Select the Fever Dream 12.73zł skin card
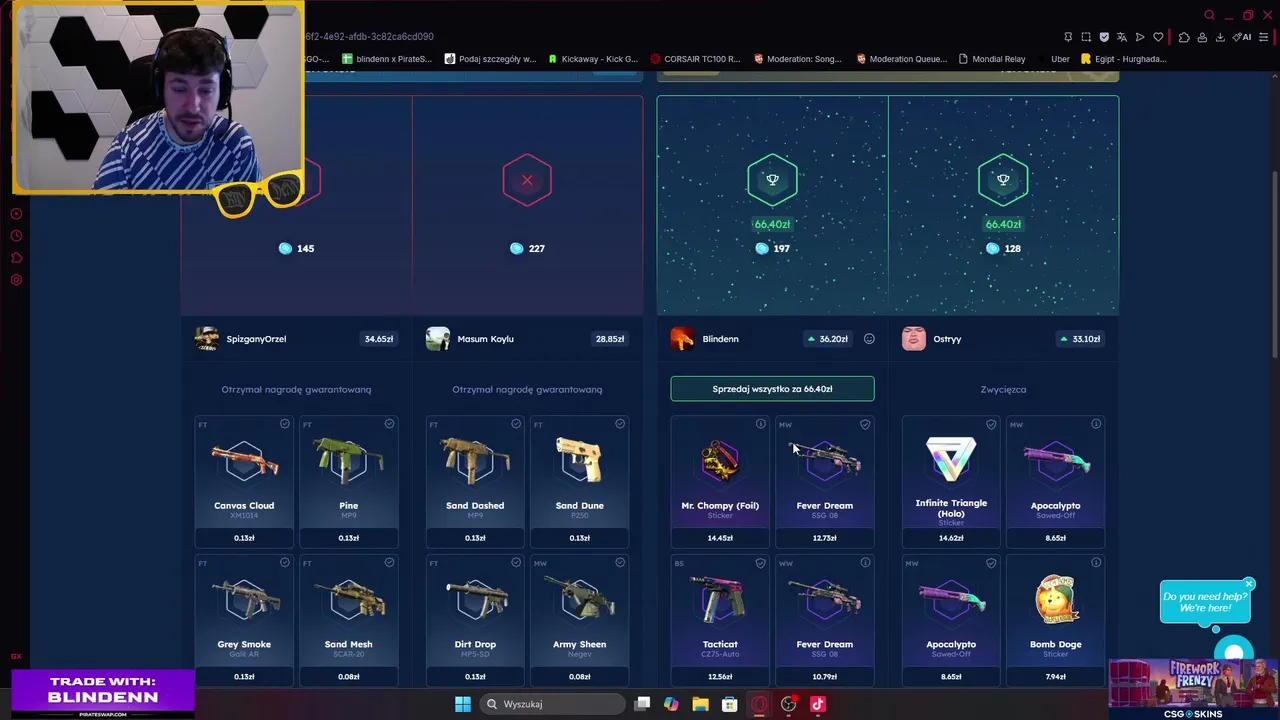 (x=824, y=481)
